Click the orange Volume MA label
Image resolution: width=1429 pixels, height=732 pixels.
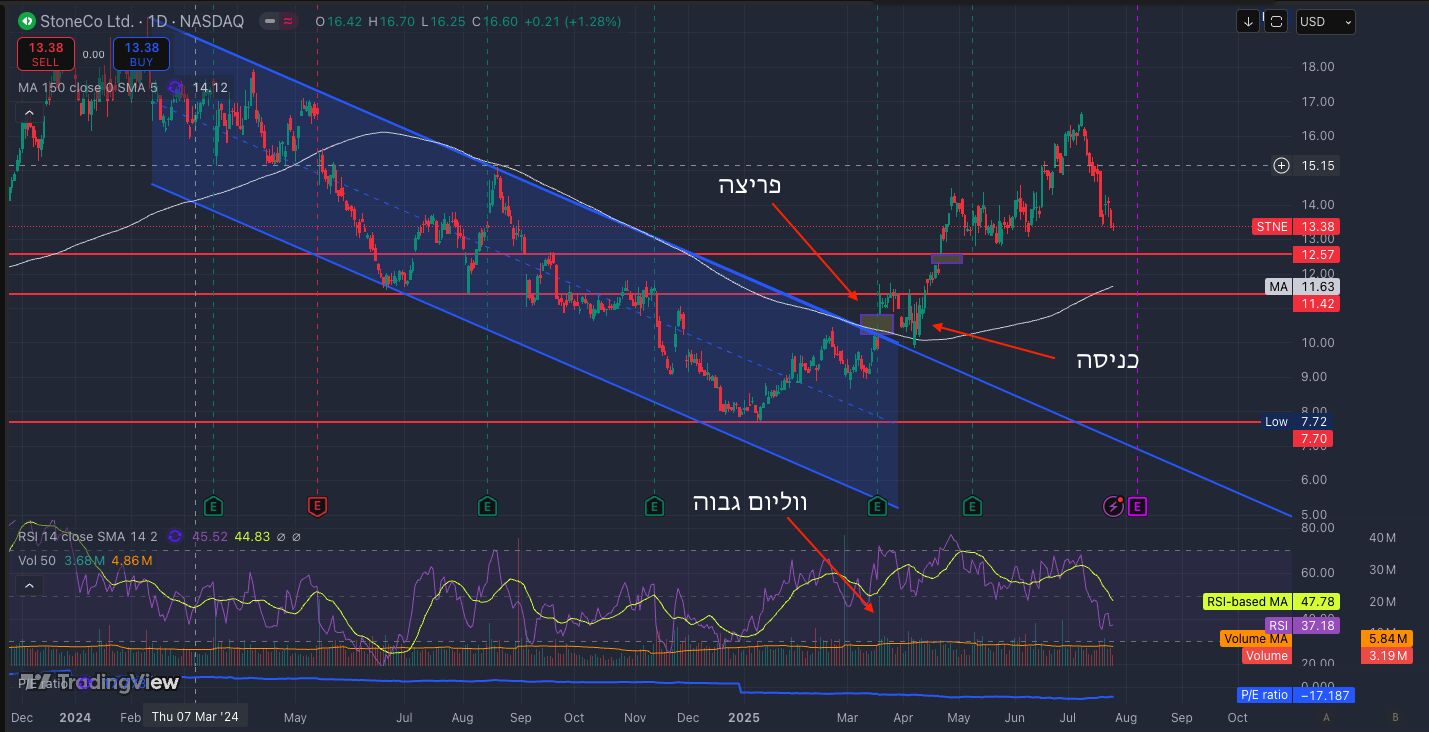tap(1256, 639)
